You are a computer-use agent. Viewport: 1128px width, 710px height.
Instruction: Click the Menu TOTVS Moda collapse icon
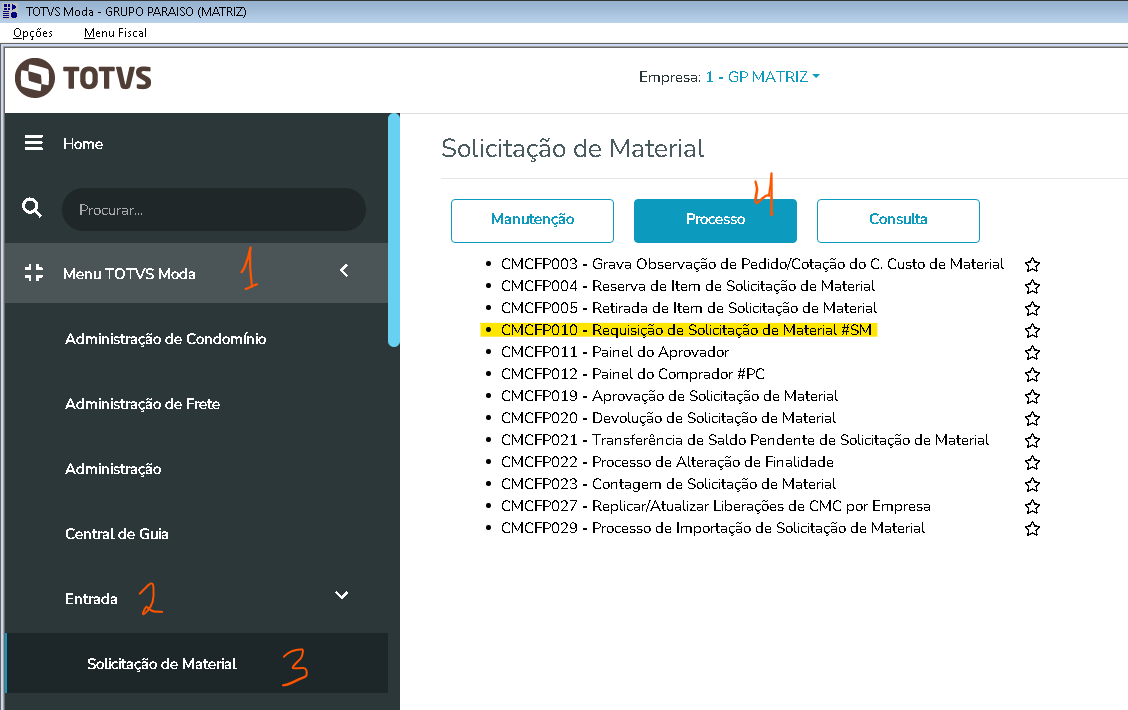point(34,273)
